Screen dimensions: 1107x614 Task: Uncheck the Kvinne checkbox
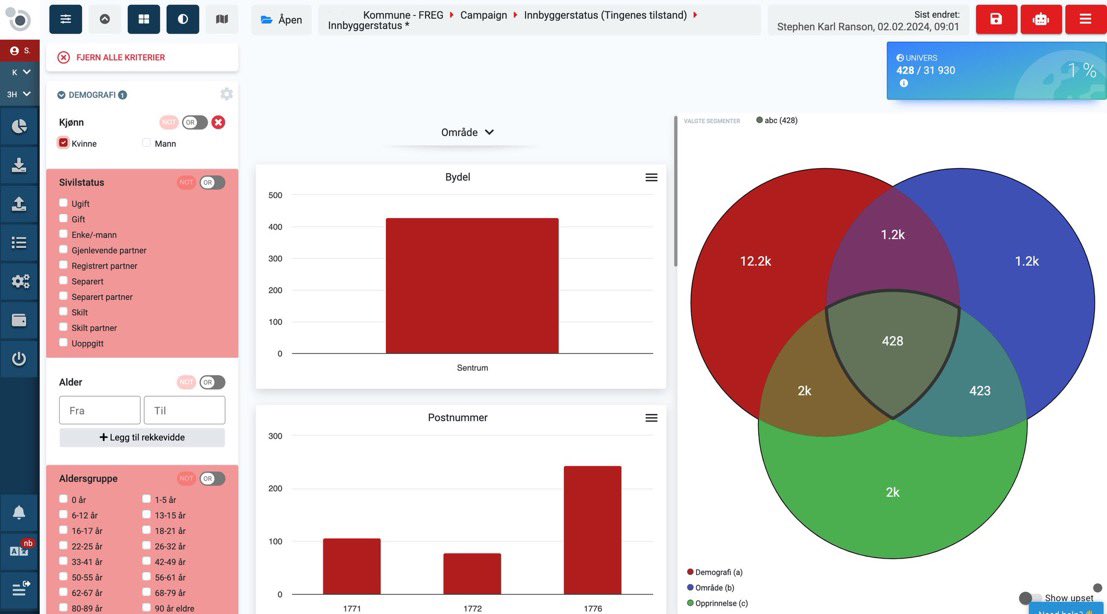[64, 143]
